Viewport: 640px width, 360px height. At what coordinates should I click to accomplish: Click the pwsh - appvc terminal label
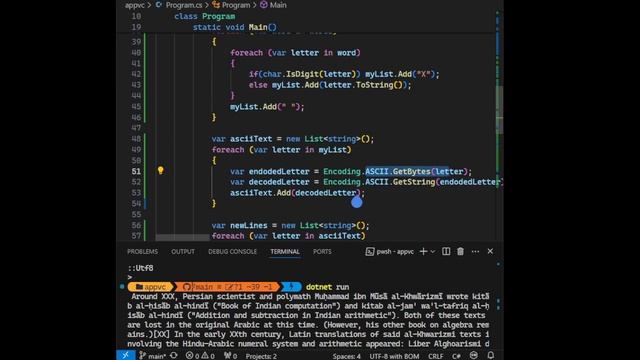(x=395, y=251)
